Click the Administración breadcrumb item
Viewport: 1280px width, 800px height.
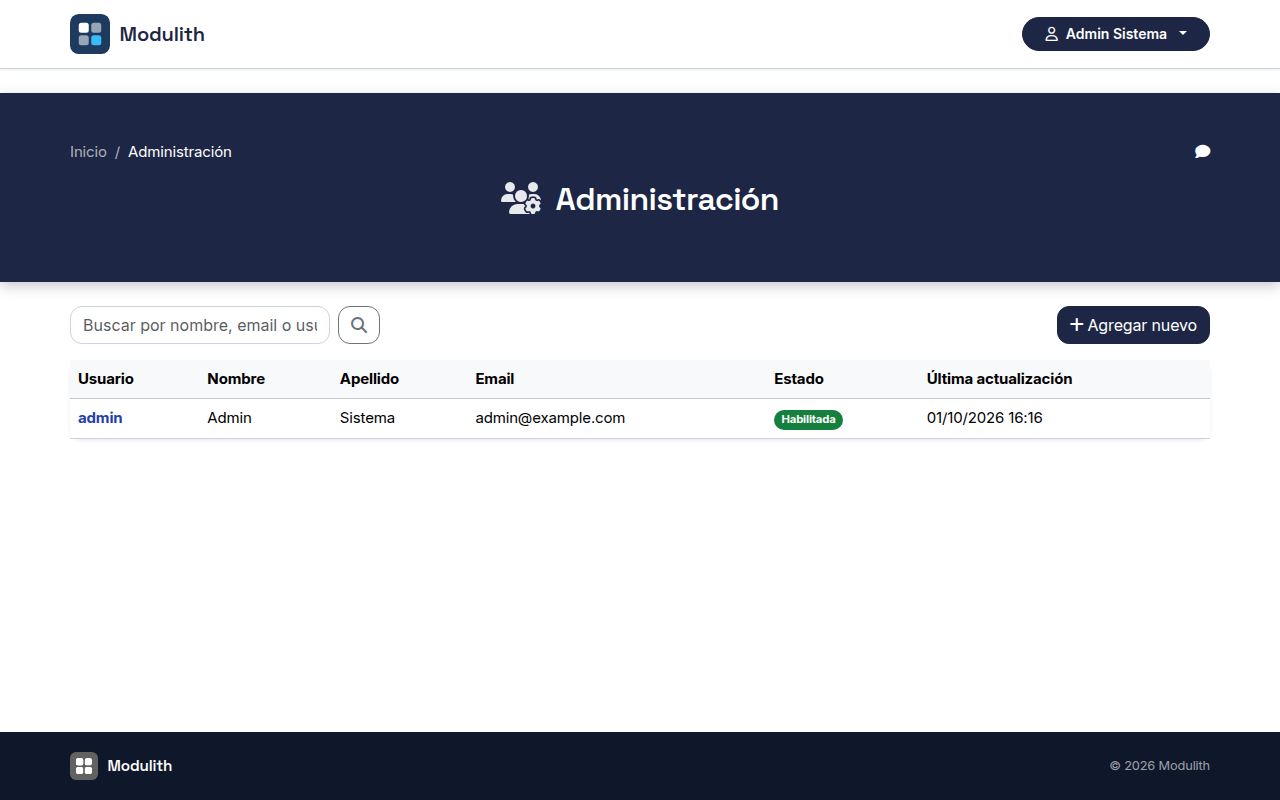pos(180,152)
